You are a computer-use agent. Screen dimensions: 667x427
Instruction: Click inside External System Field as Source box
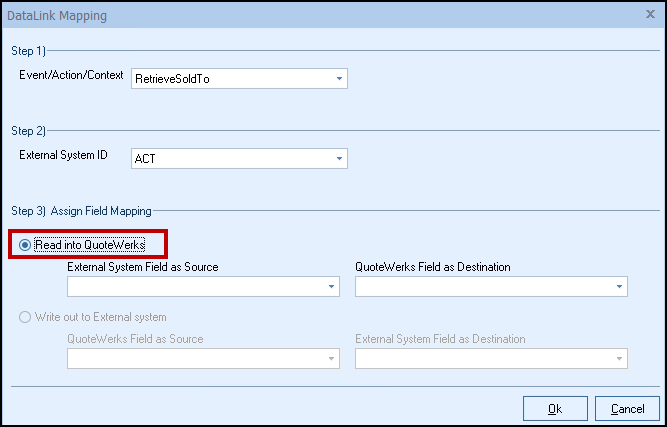(195, 287)
